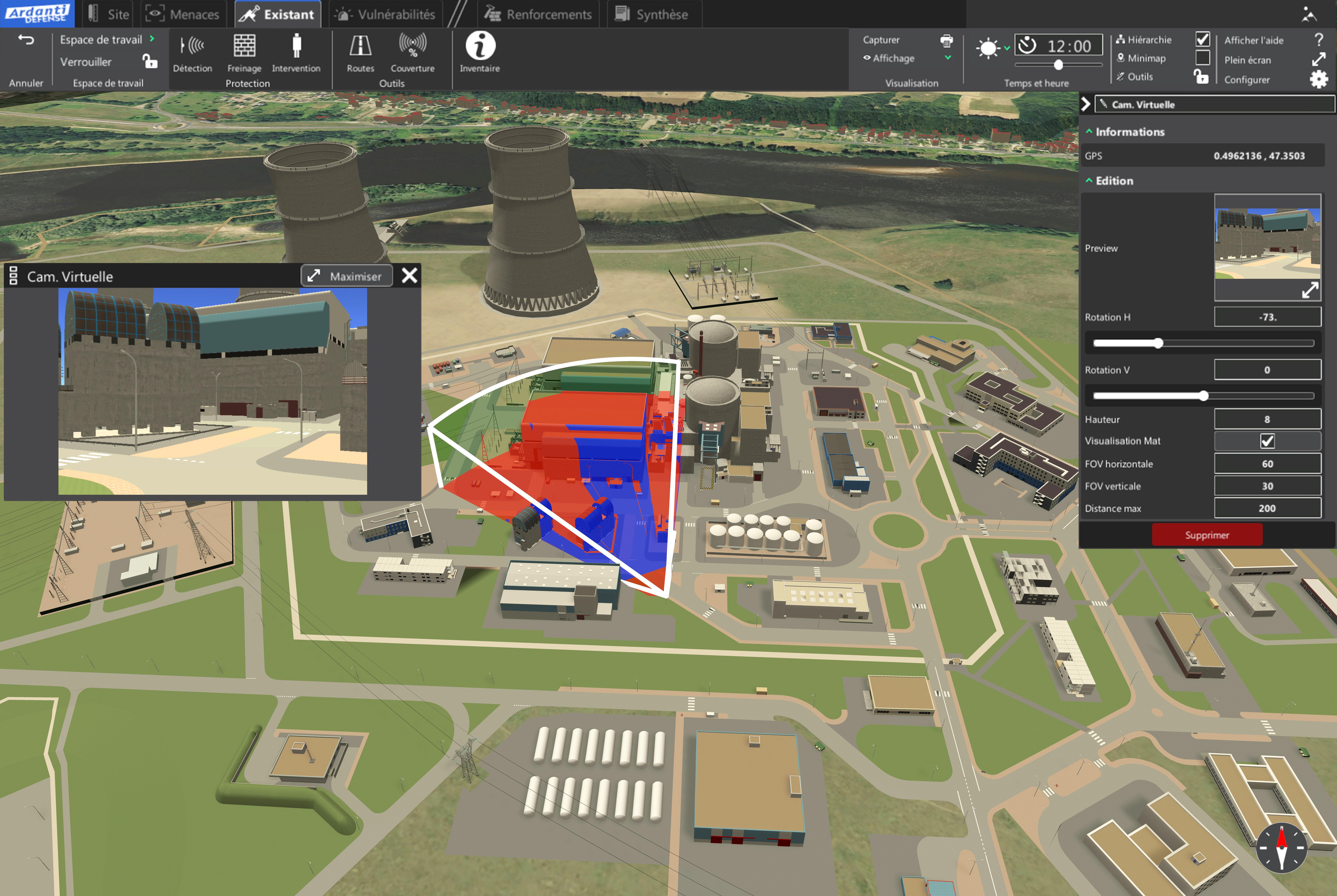Click the red Supprimer button
This screenshot has width=1337, height=896.
[x=1207, y=535]
